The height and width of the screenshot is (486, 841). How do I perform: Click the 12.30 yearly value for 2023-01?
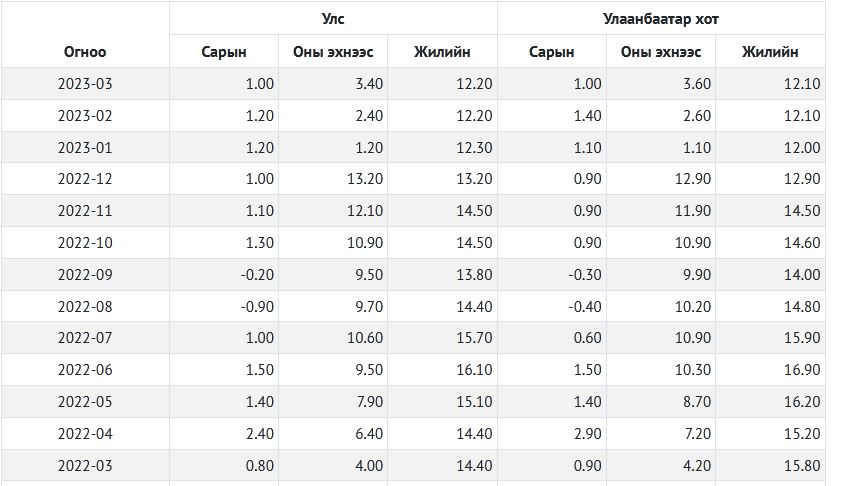coord(474,148)
